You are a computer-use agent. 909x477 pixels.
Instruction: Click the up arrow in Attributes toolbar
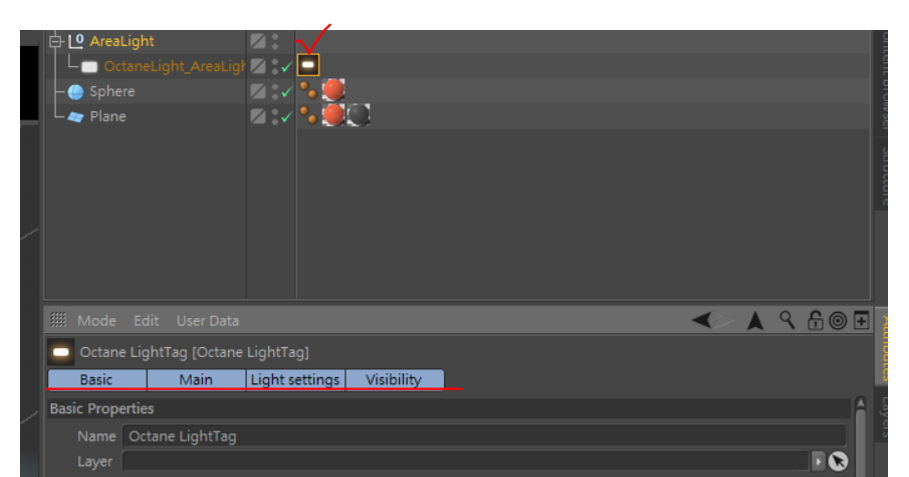[755, 321]
